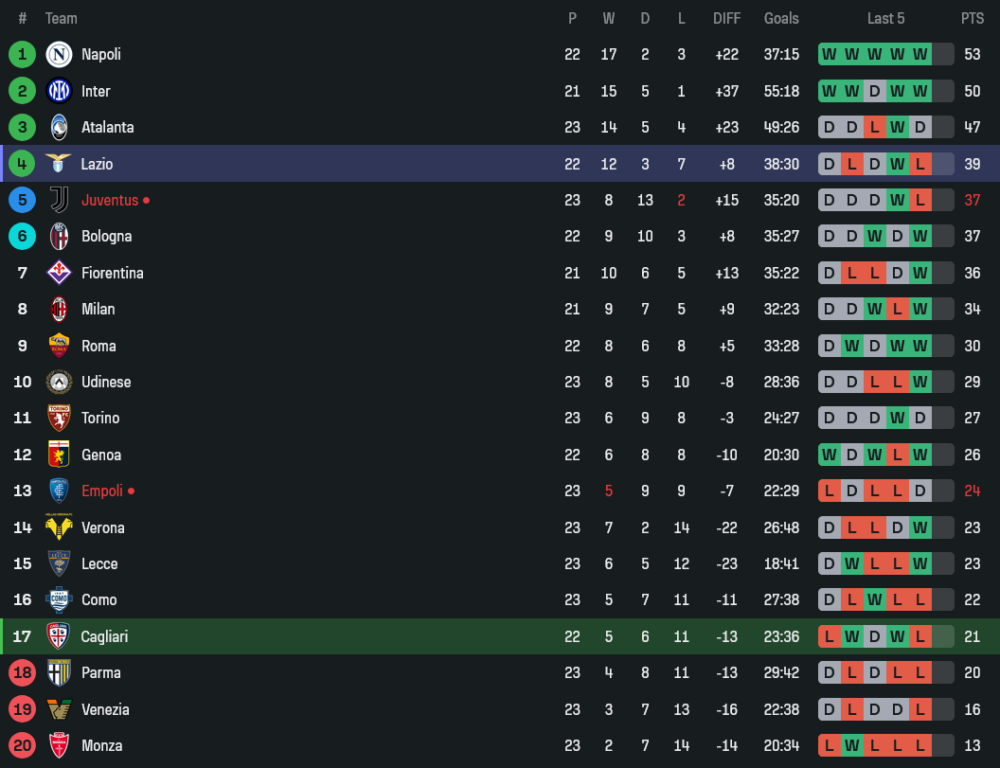Click the Napoli club crest icon
Viewport: 1000px width, 768px height.
point(59,54)
